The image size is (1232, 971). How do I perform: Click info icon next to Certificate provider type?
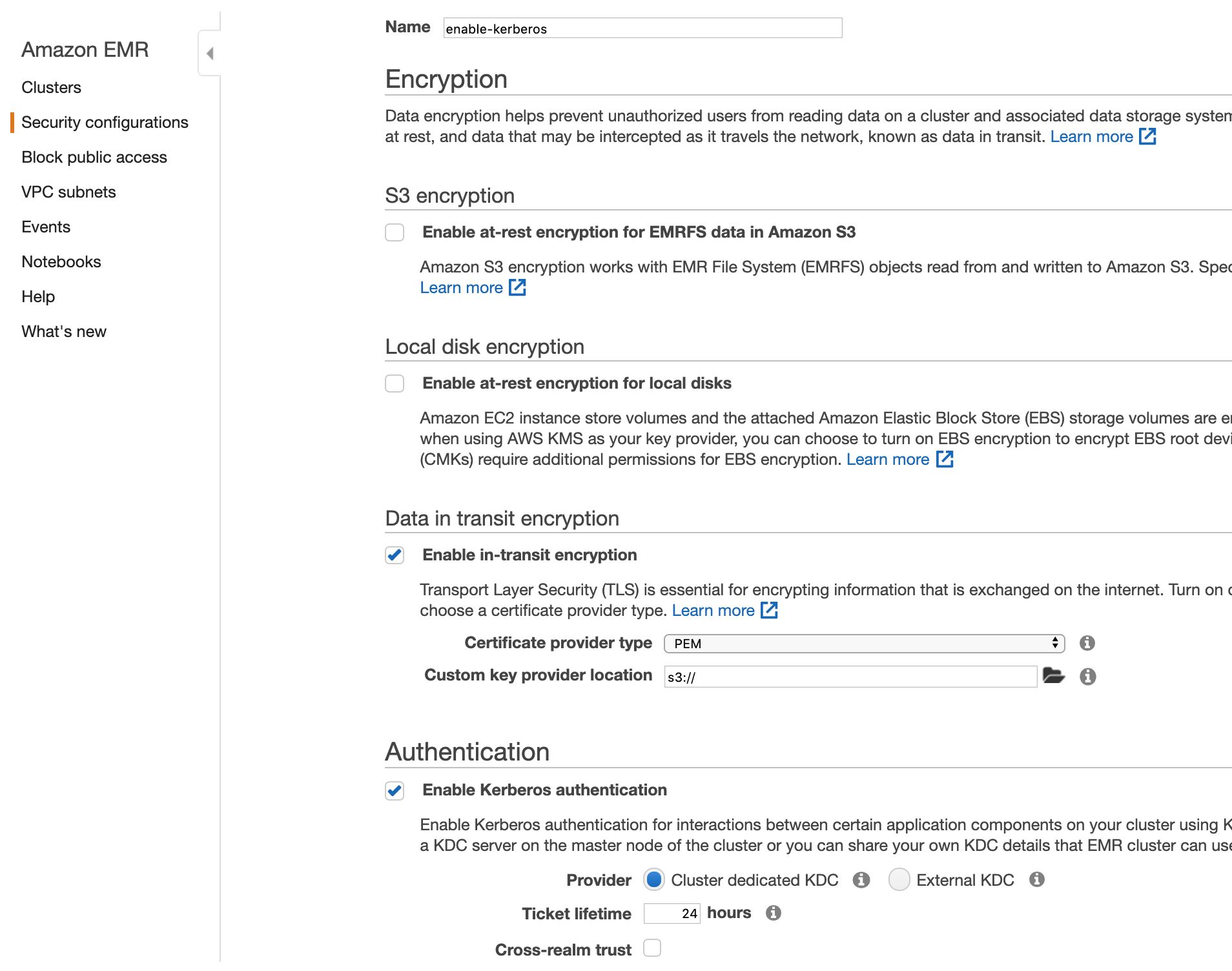point(1087,643)
